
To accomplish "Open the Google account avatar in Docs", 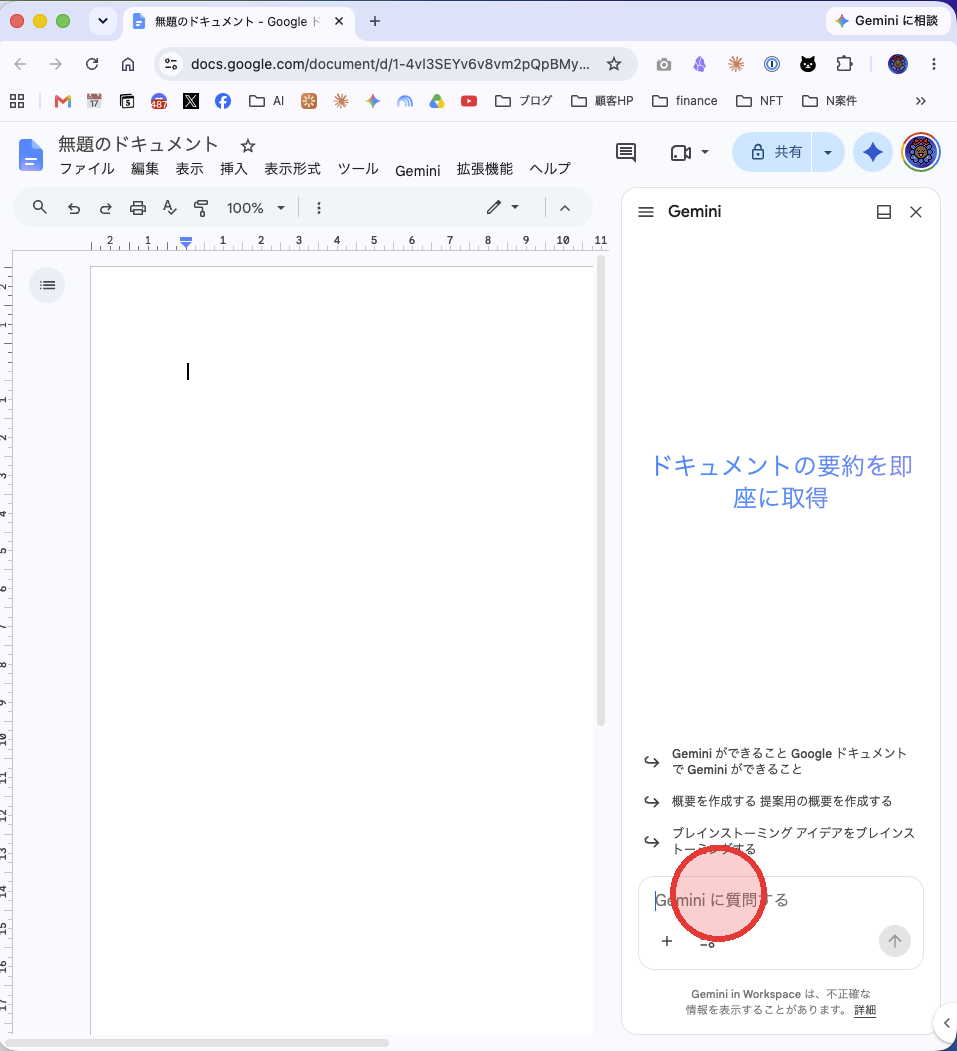I will pyautogui.click(x=921, y=152).
